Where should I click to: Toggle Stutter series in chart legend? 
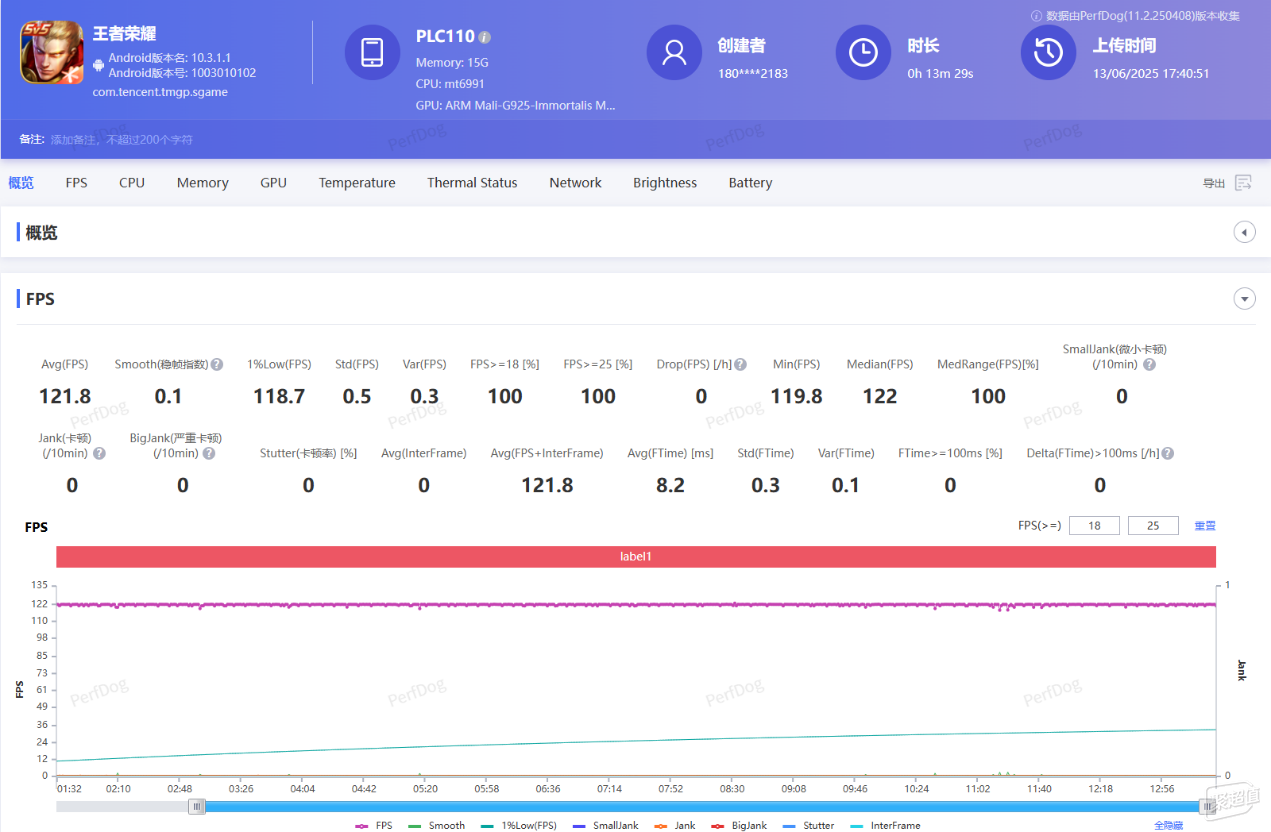(808, 826)
